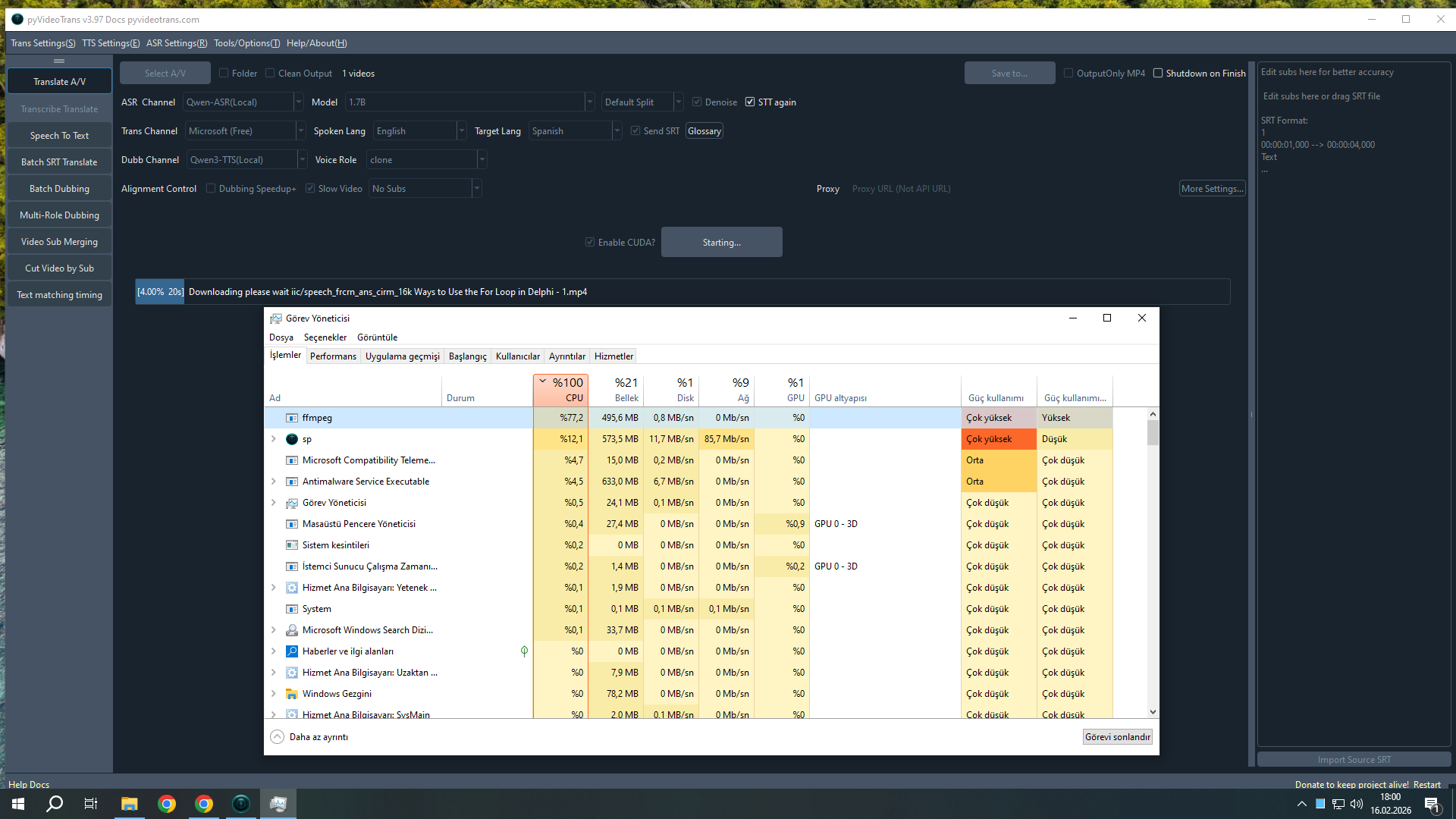The width and height of the screenshot is (1456, 819).
Task: Click the pyVideoTrans taskbar icon
Action: (x=241, y=804)
